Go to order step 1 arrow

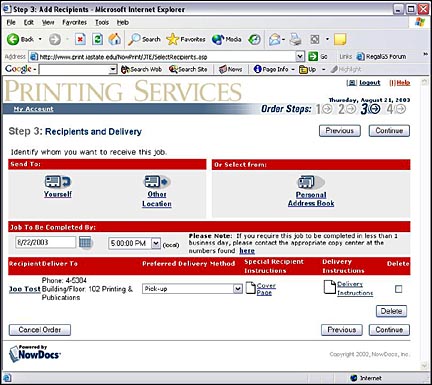327,109
